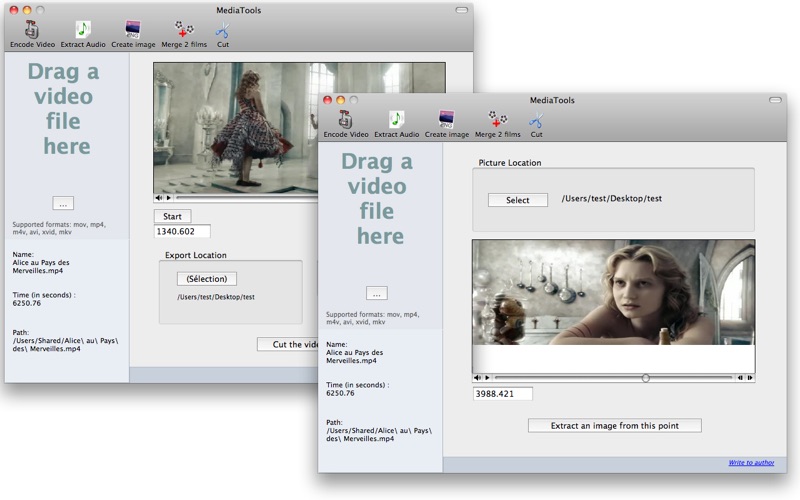Open file browser with front window '...' button
The height and width of the screenshot is (500, 800).
pos(377,293)
